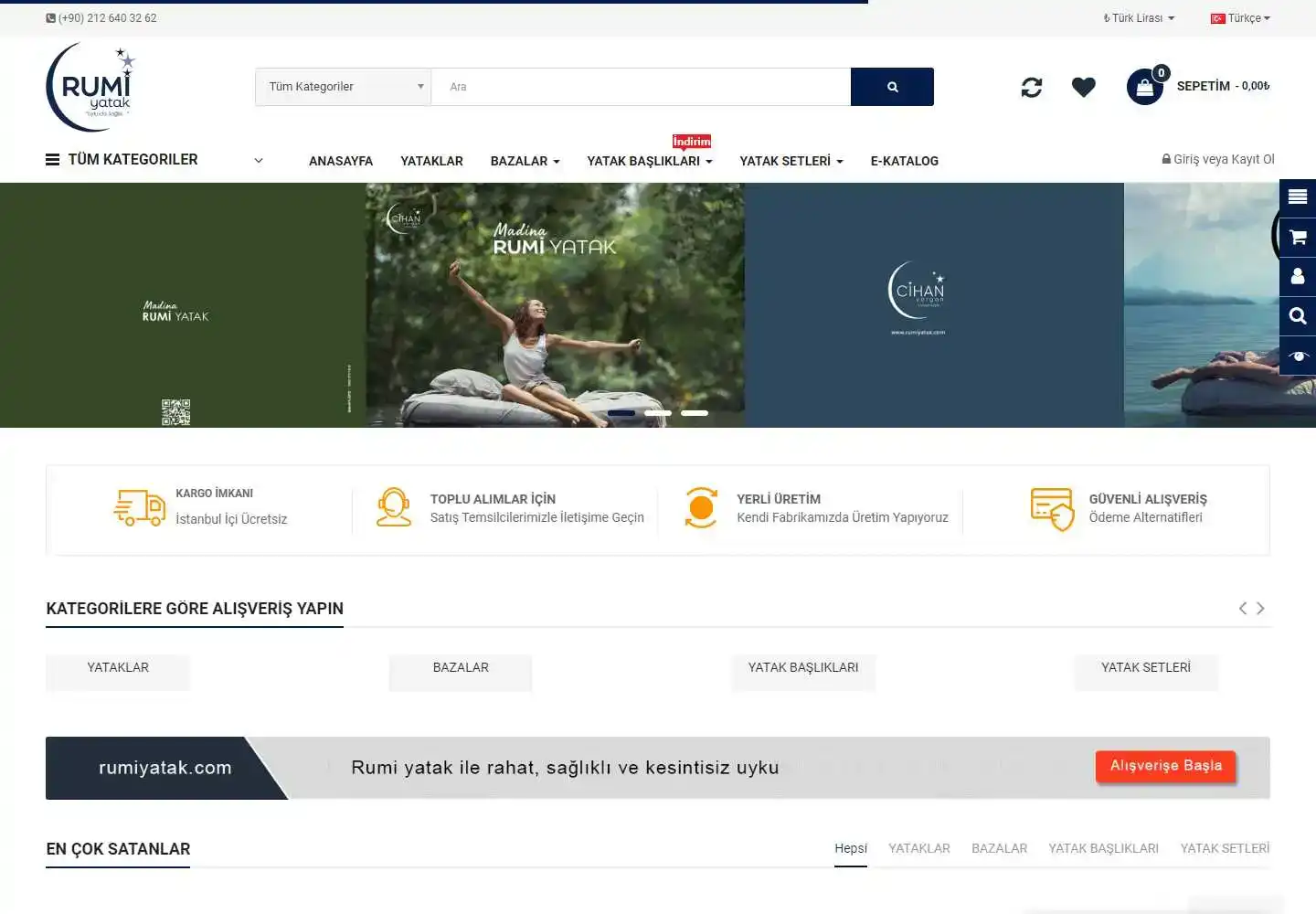The height and width of the screenshot is (914, 1316).
Task: Click Giriş veya Kayıt Ol link
Action: click(x=1218, y=159)
